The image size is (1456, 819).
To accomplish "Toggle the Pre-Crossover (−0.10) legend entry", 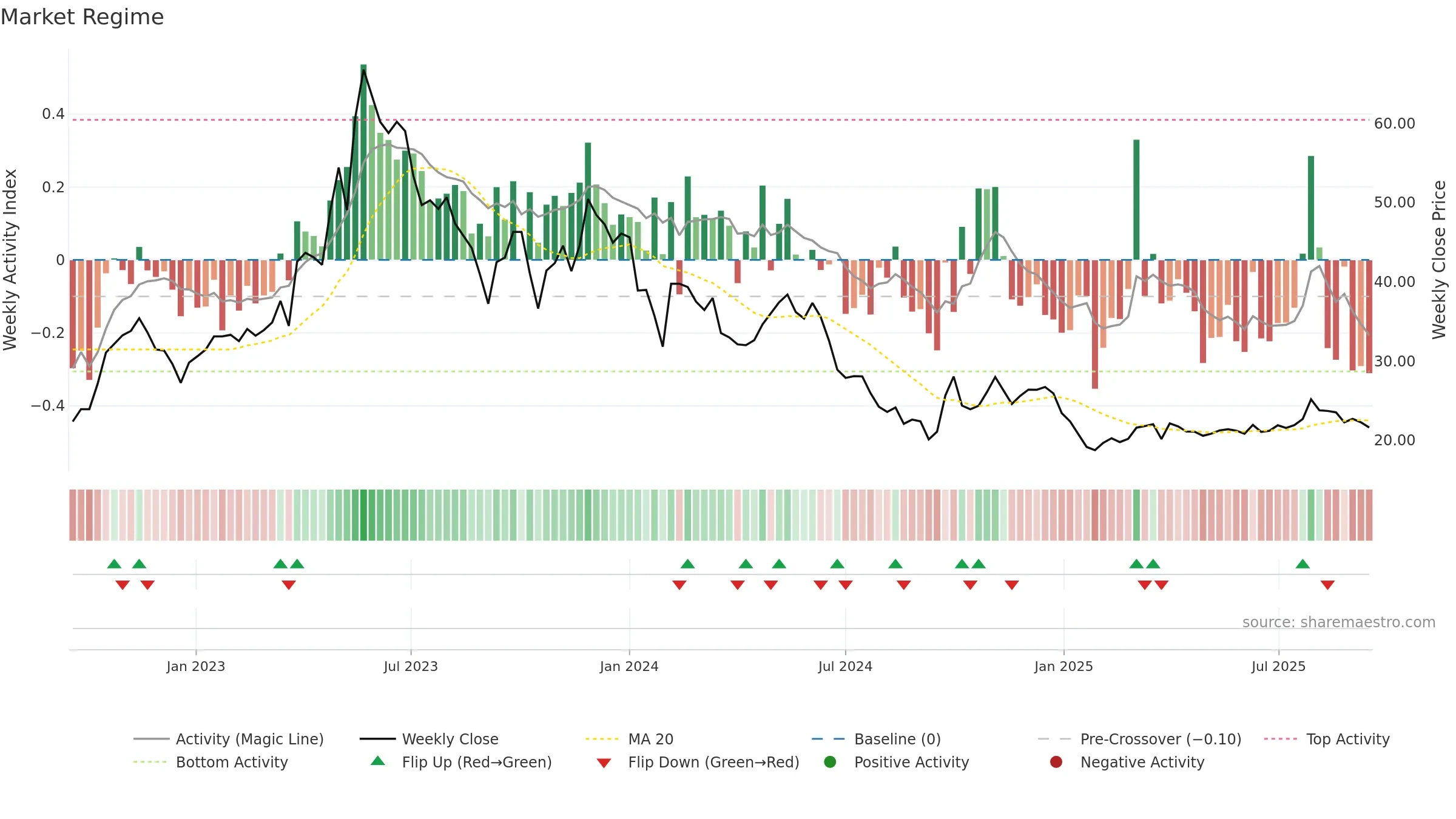I will (1139, 739).
